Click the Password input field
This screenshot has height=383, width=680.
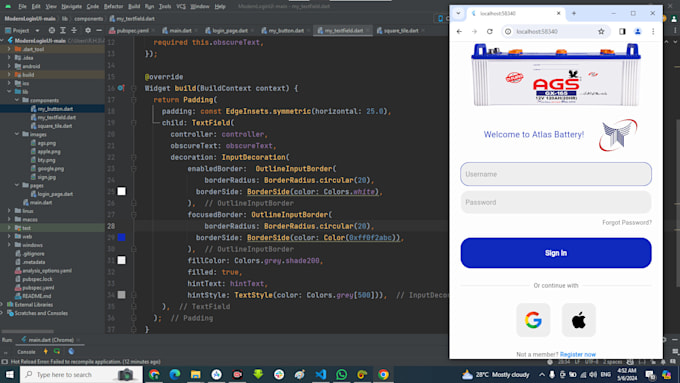[556, 202]
